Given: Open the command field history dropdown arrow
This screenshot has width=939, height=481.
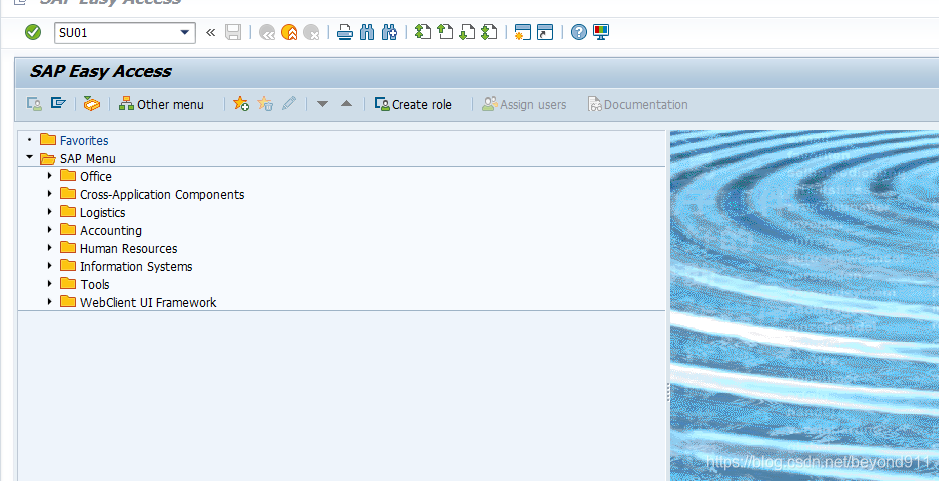Looking at the screenshot, I should (185, 32).
